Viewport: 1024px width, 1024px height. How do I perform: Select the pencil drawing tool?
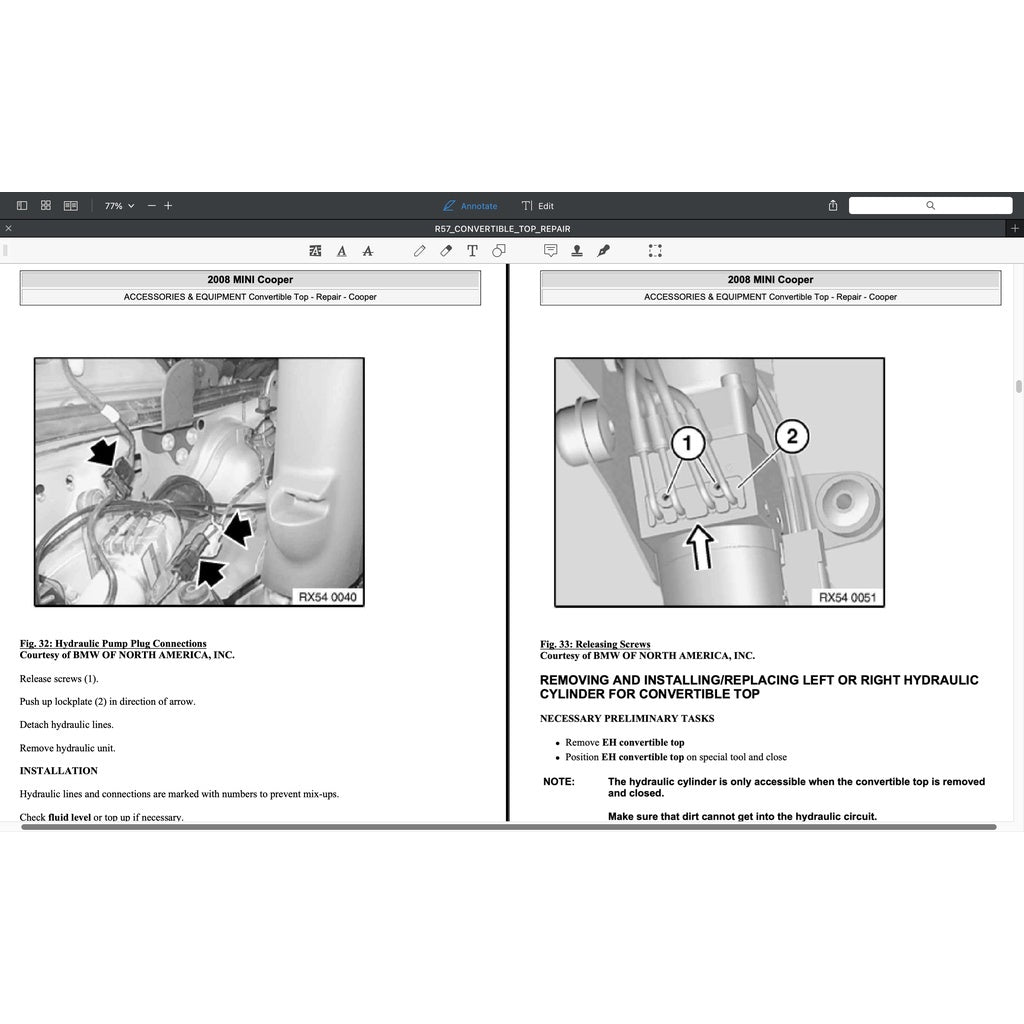point(420,251)
